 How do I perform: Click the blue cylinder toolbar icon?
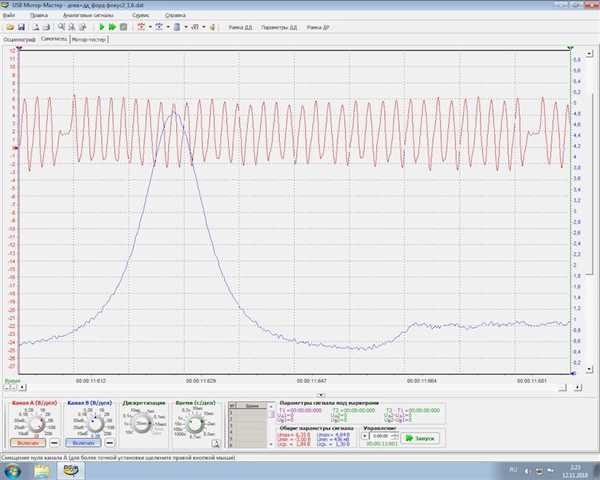[x=177, y=27]
